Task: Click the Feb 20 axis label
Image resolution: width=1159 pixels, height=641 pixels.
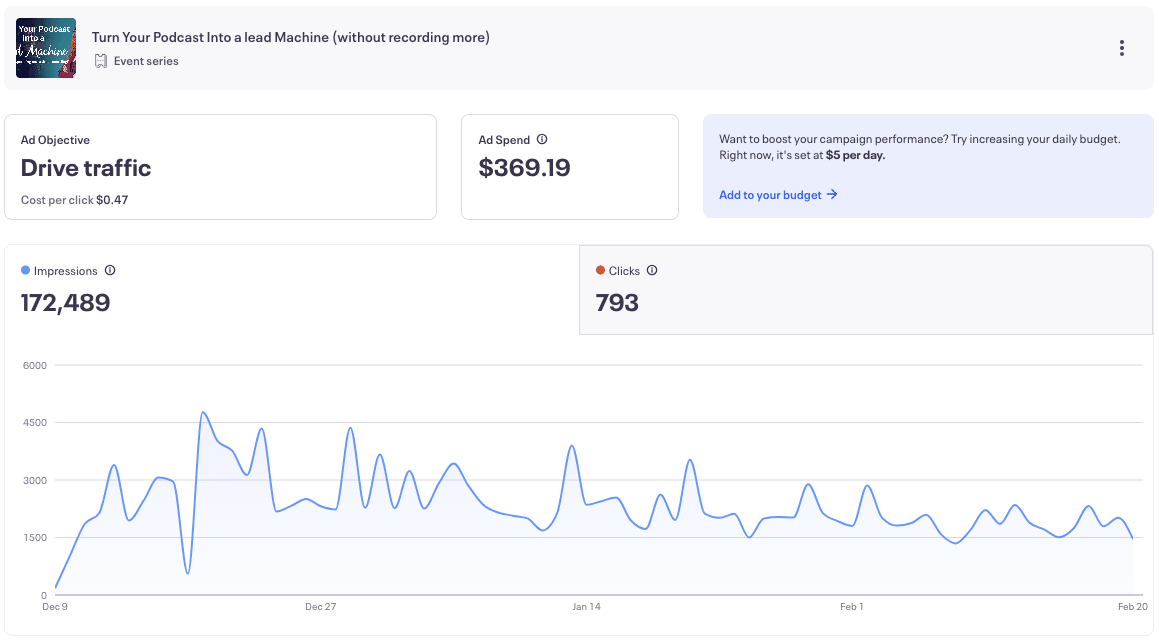Action: (x=1132, y=606)
